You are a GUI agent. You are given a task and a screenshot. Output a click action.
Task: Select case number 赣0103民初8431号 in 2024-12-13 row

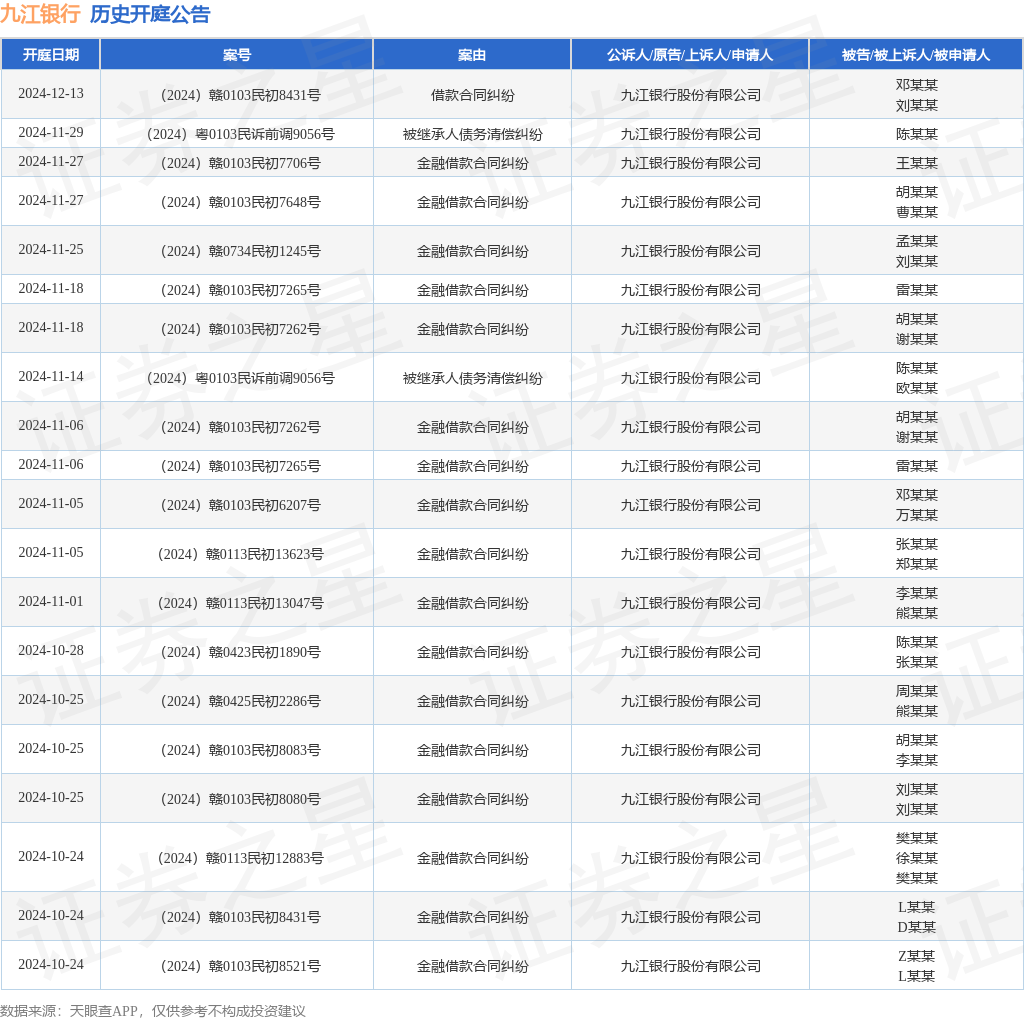pos(241,95)
